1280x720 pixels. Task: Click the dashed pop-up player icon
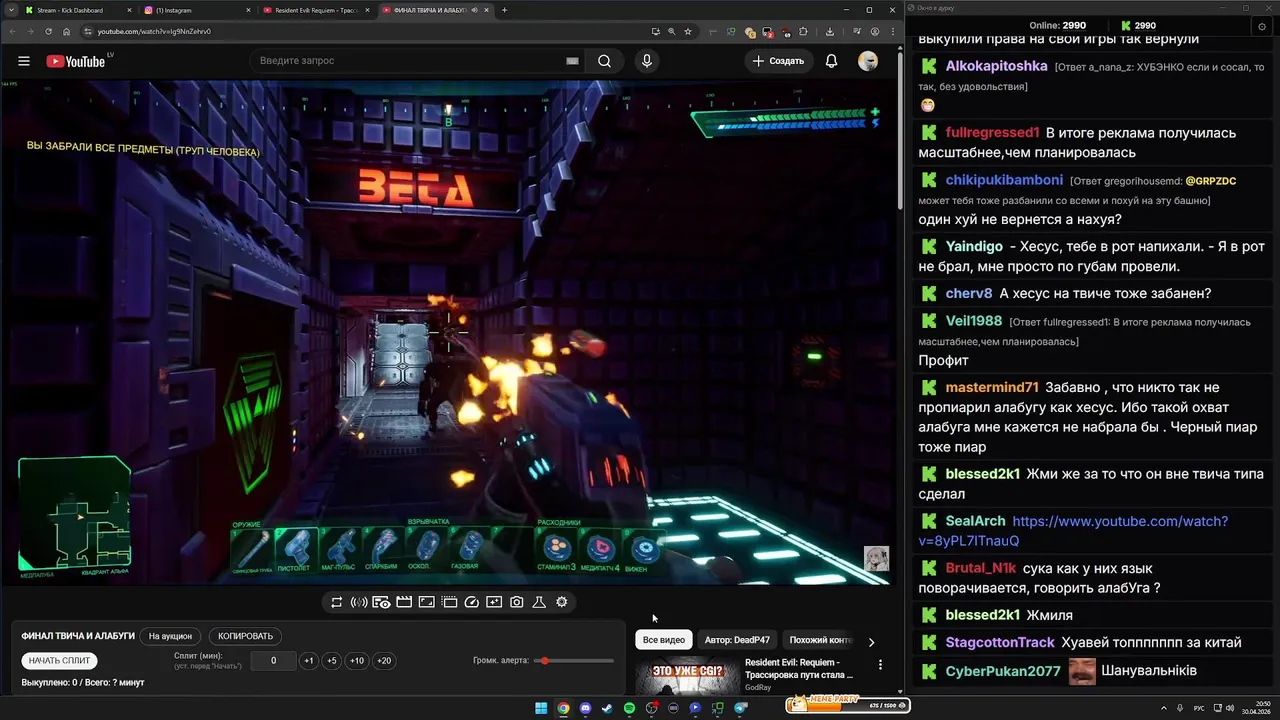pos(449,602)
